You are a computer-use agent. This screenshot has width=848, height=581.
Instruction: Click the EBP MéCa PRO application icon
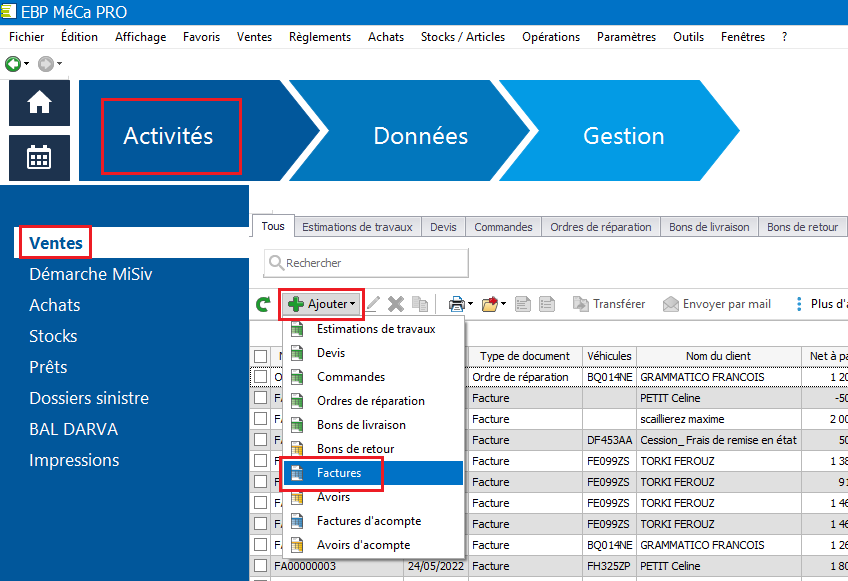pos(8,11)
